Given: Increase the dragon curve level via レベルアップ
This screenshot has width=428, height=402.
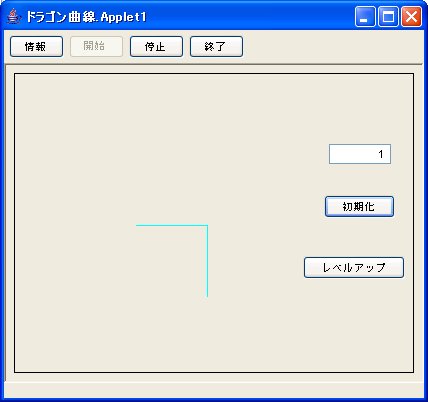Looking at the screenshot, I should click(354, 267).
